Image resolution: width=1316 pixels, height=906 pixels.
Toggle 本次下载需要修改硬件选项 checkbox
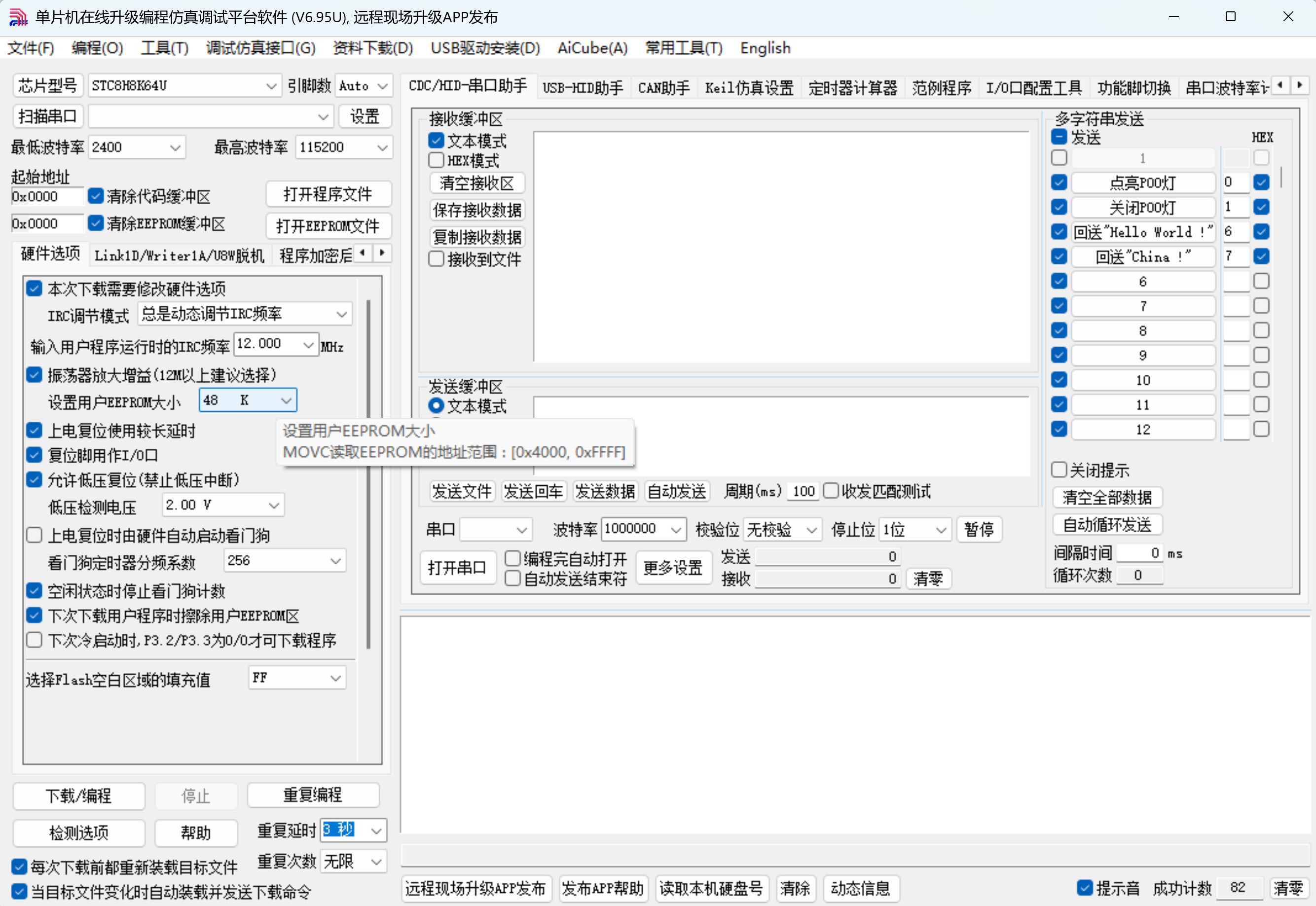(34, 289)
